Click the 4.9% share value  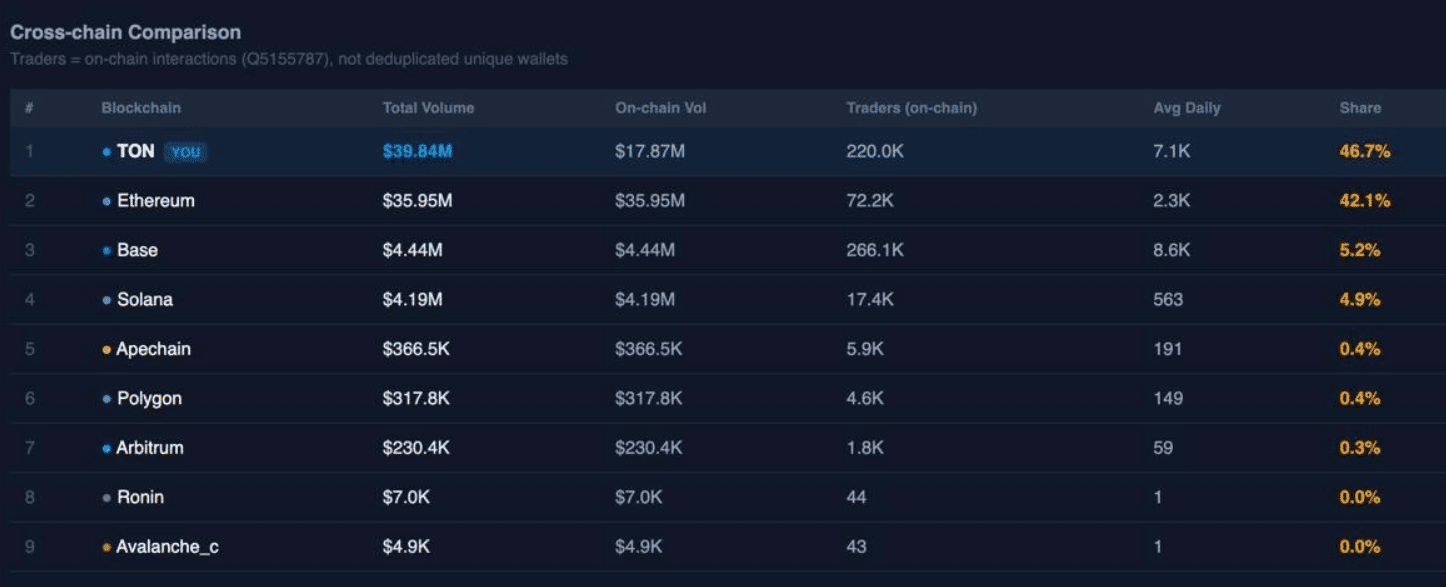tap(1360, 300)
